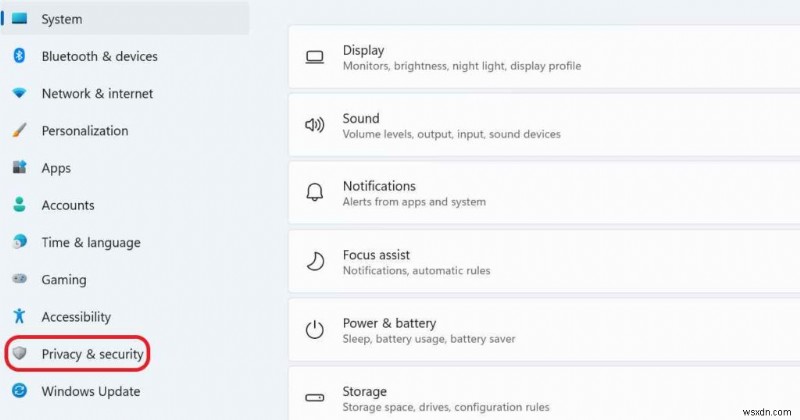The width and height of the screenshot is (800, 420).
Task: Click the Gaming controller icon
Action: click(x=18, y=280)
